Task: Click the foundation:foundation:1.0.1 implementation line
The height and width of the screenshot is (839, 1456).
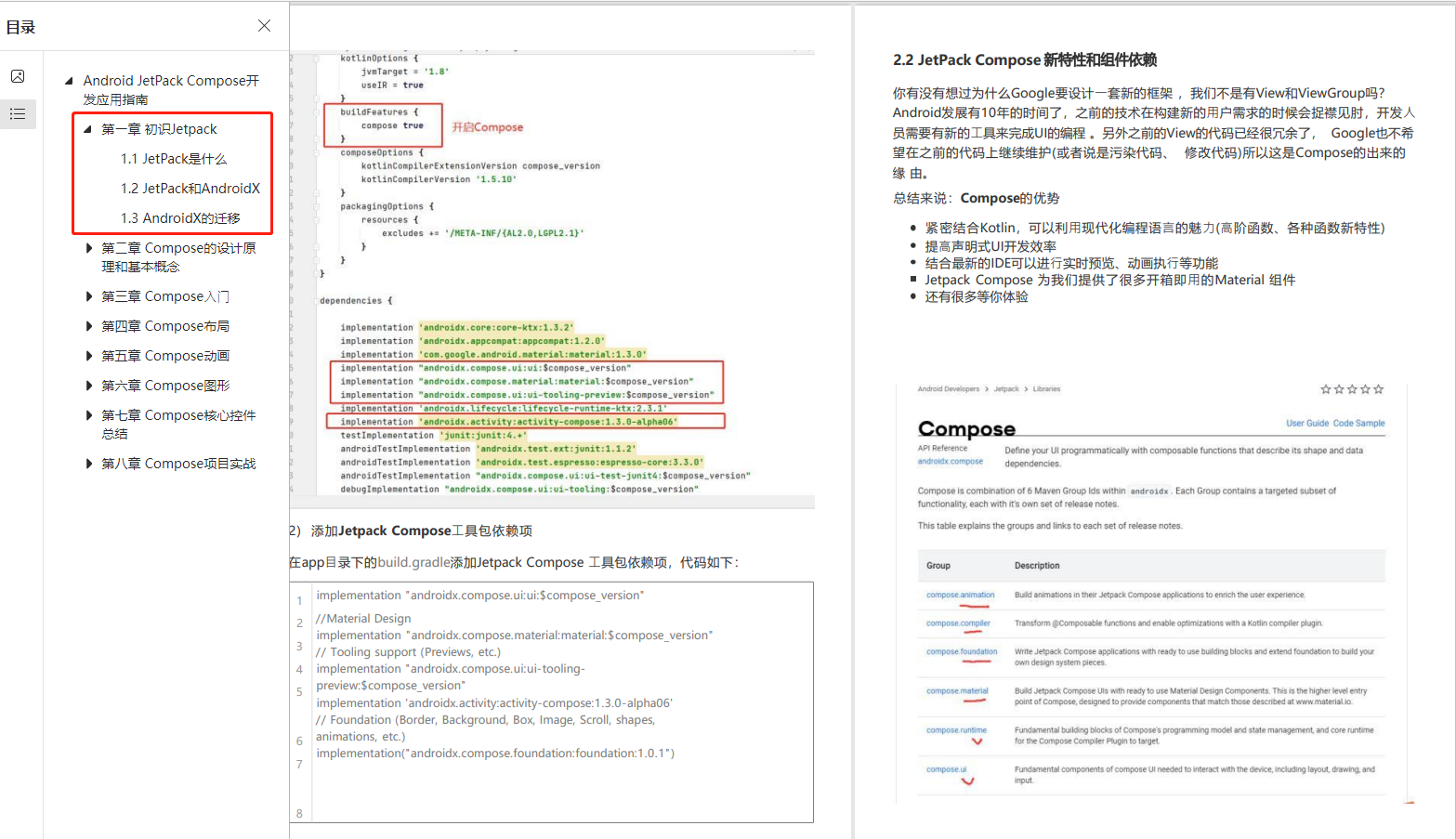Action: [x=495, y=753]
